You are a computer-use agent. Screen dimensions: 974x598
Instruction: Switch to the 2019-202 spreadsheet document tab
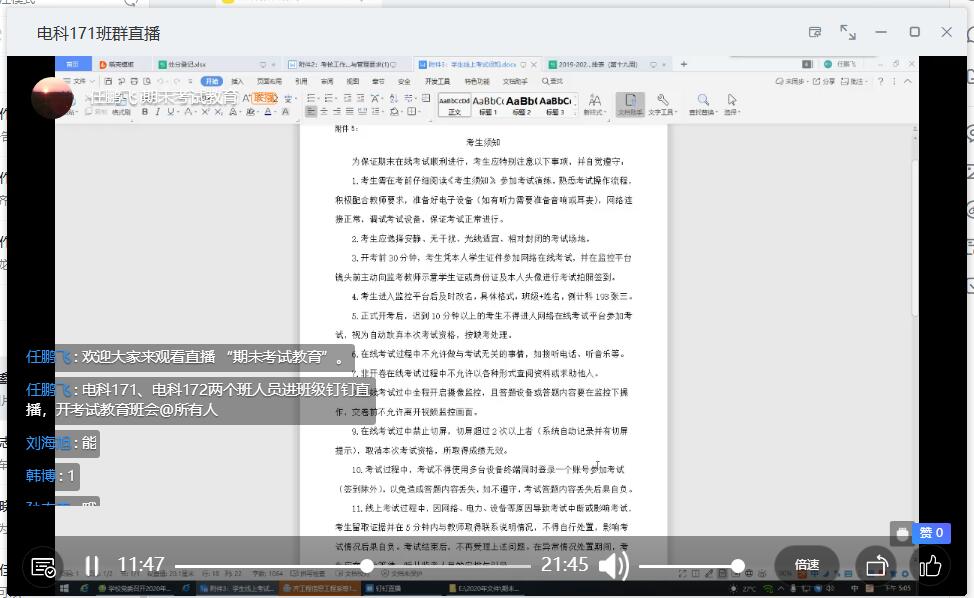582,64
